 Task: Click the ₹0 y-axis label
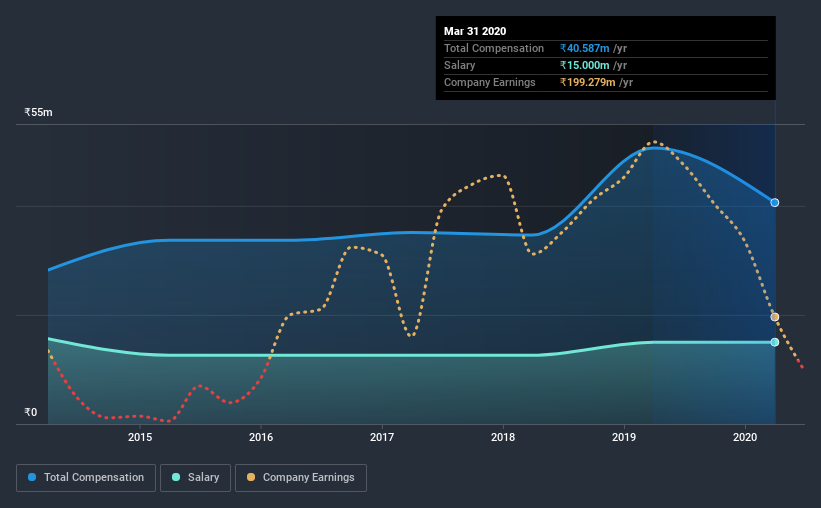tap(31, 412)
